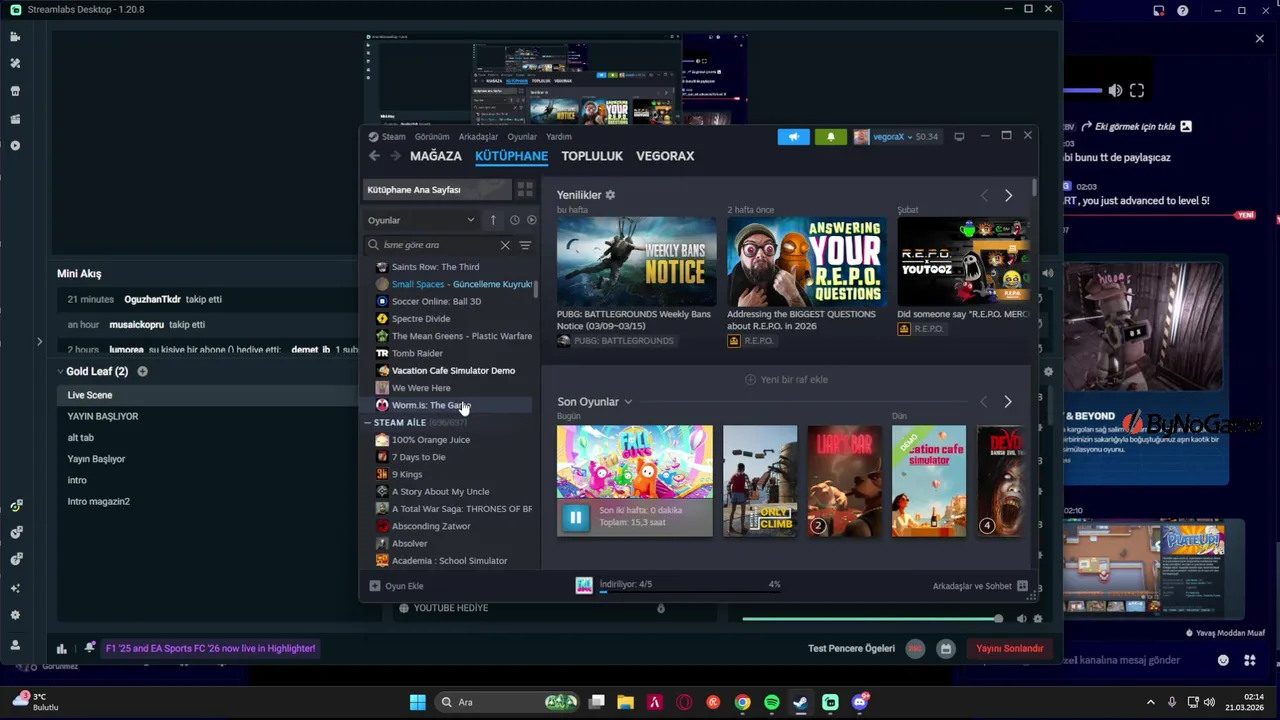Show hidden system tray icons
1280x720 pixels.
click(x=1150, y=702)
